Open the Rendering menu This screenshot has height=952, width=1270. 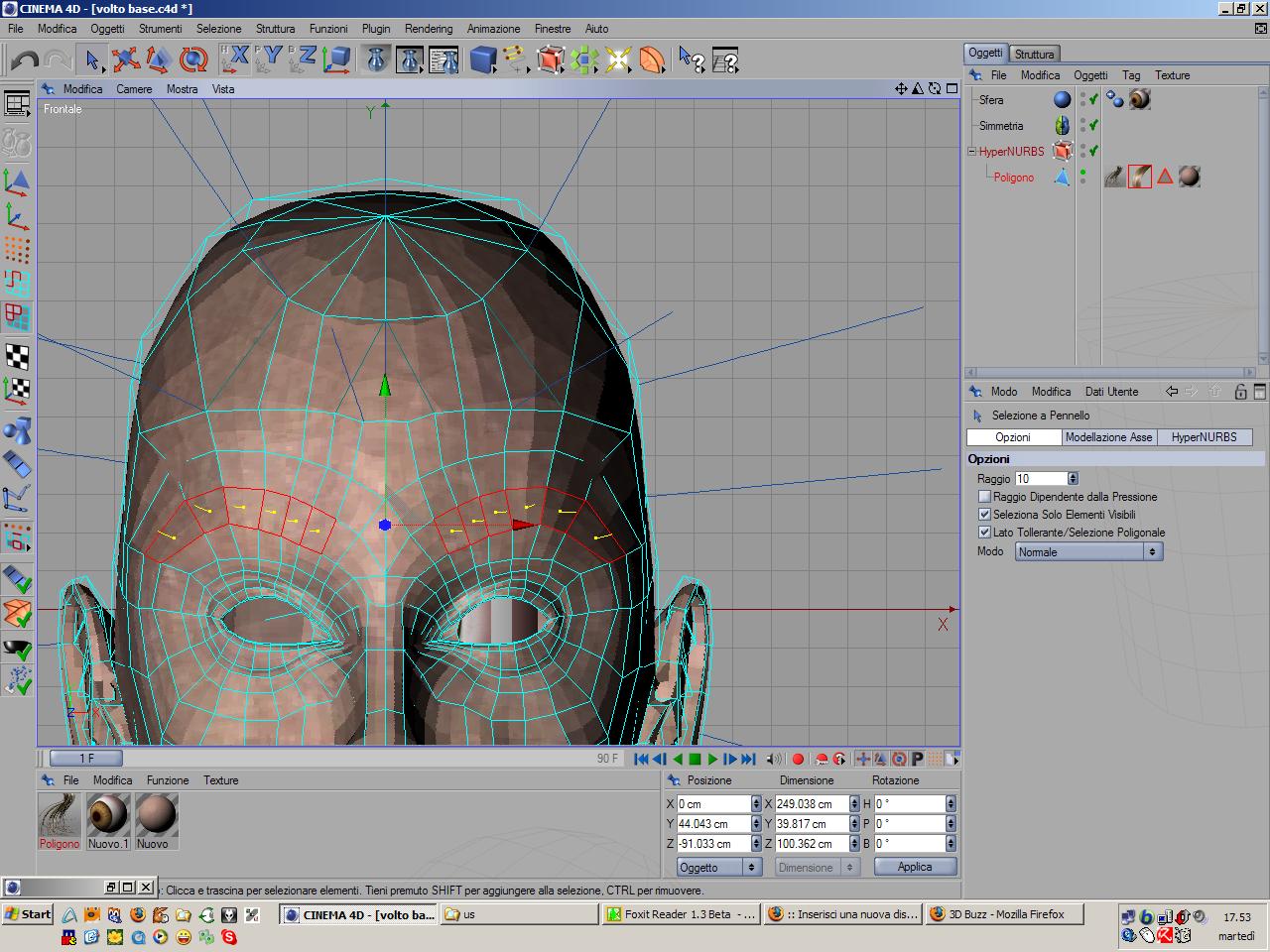428,29
